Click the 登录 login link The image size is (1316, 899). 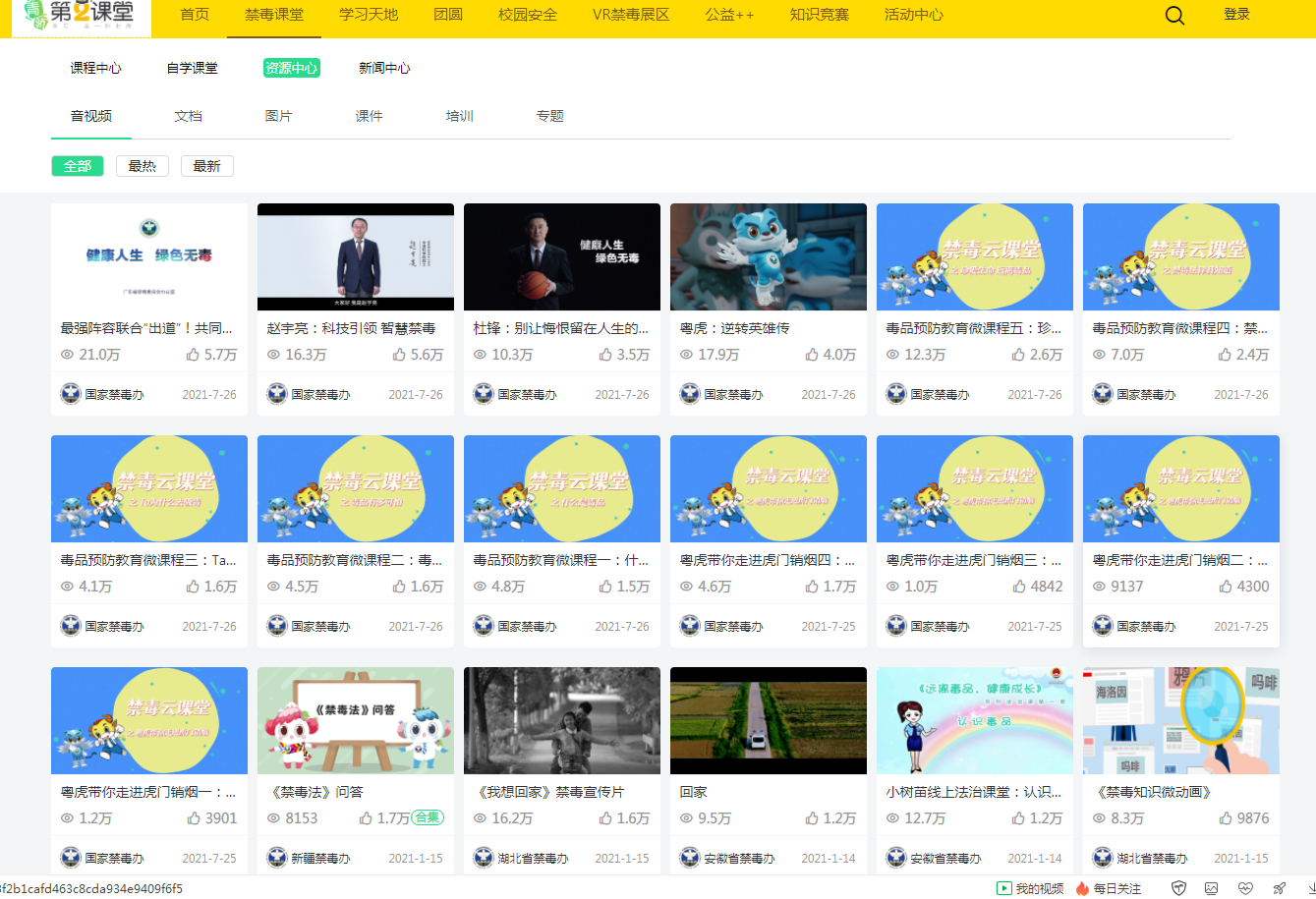1236,14
